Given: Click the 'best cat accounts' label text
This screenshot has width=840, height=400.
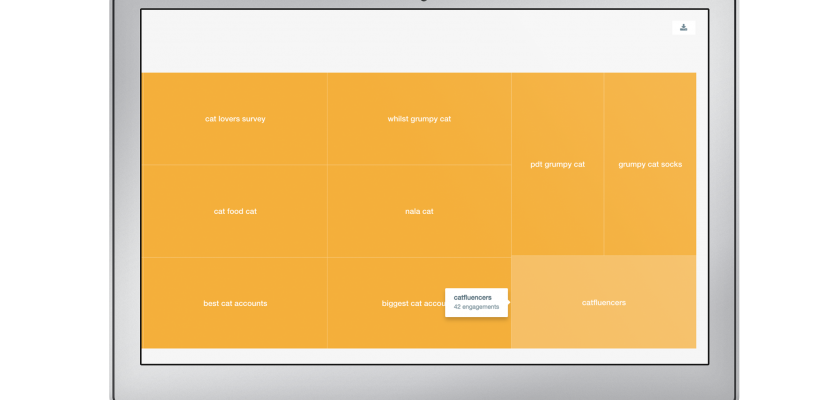Looking at the screenshot, I should (235, 303).
